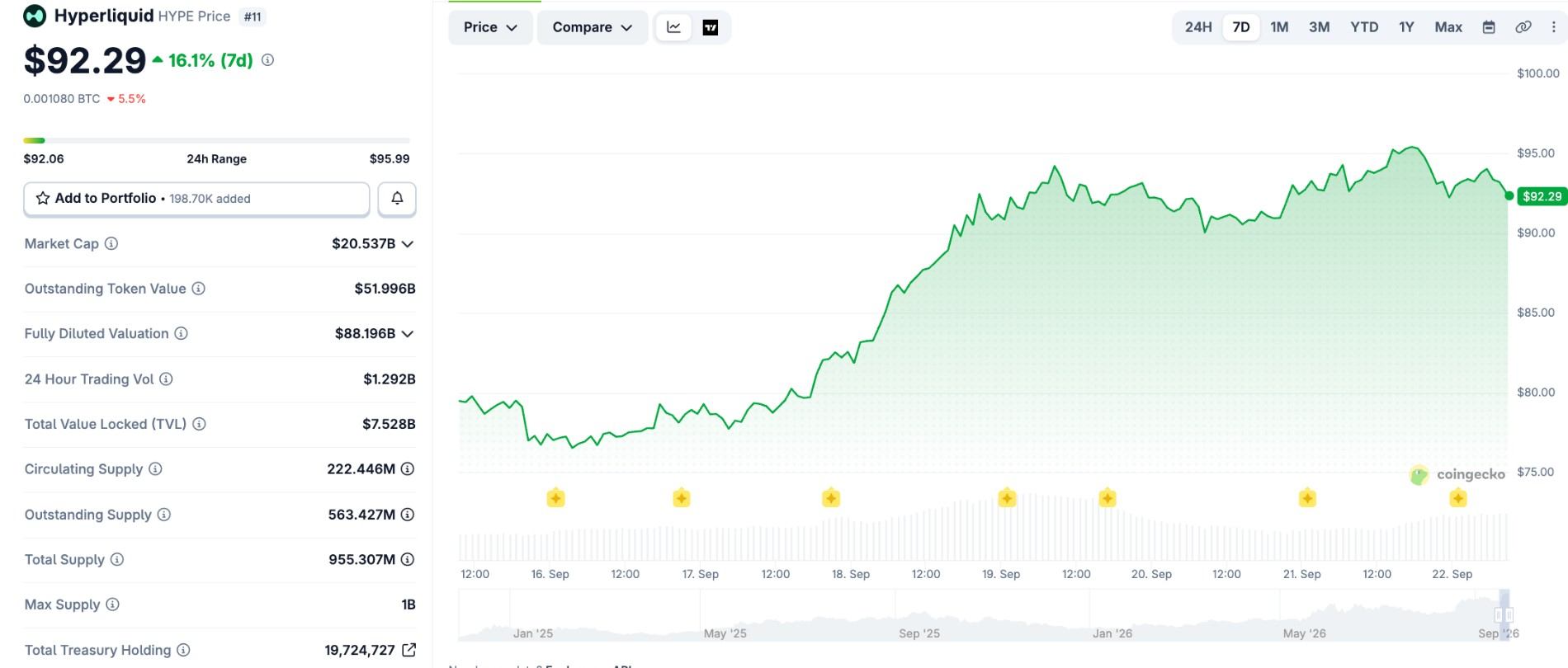Click yellow event marker near 22. Sep
Screen dimensions: 1568x668
pos(1458,498)
